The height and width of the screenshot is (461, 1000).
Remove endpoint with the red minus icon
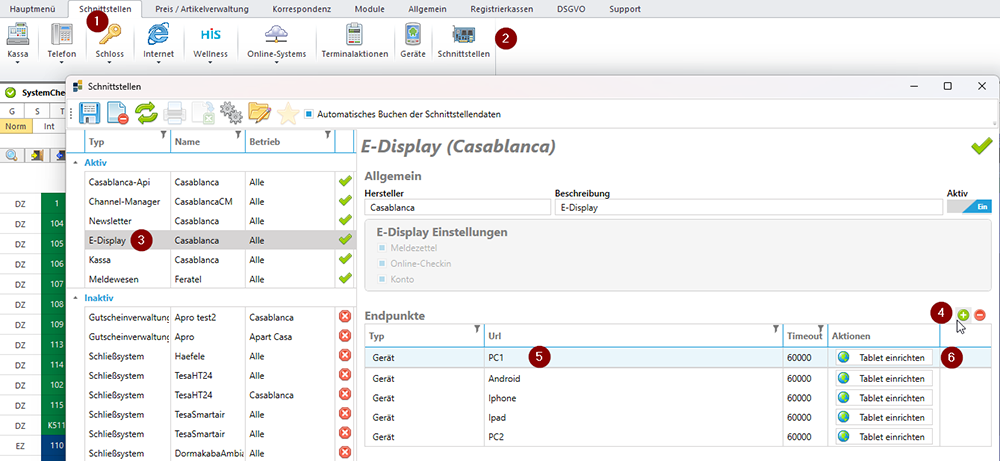[980, 315]
